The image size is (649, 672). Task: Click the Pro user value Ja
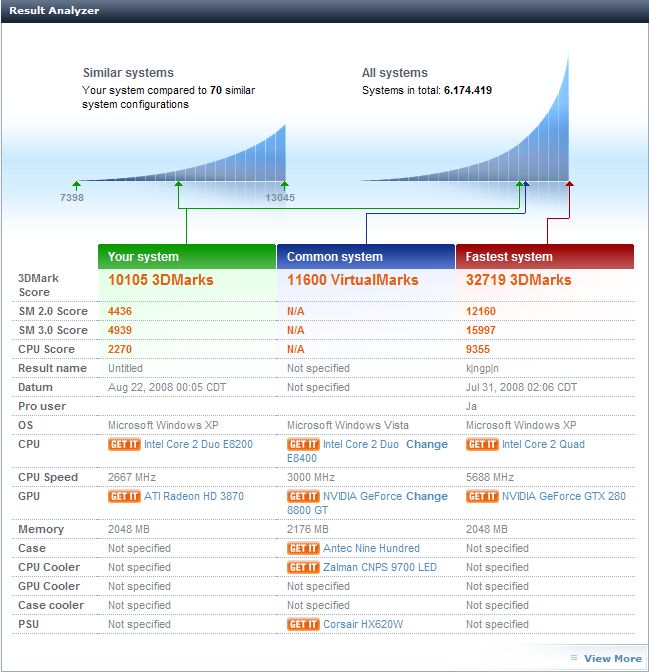coord(471,406)
